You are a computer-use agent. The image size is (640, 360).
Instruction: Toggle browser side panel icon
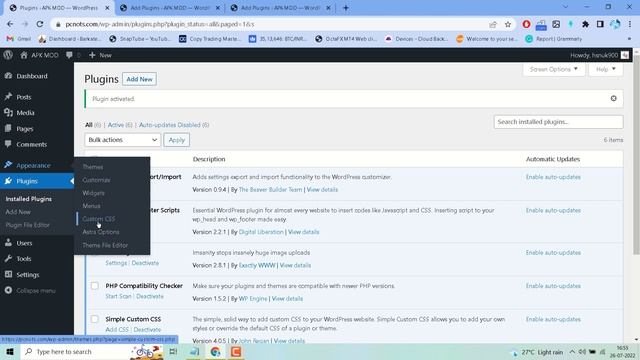(600, 24)
